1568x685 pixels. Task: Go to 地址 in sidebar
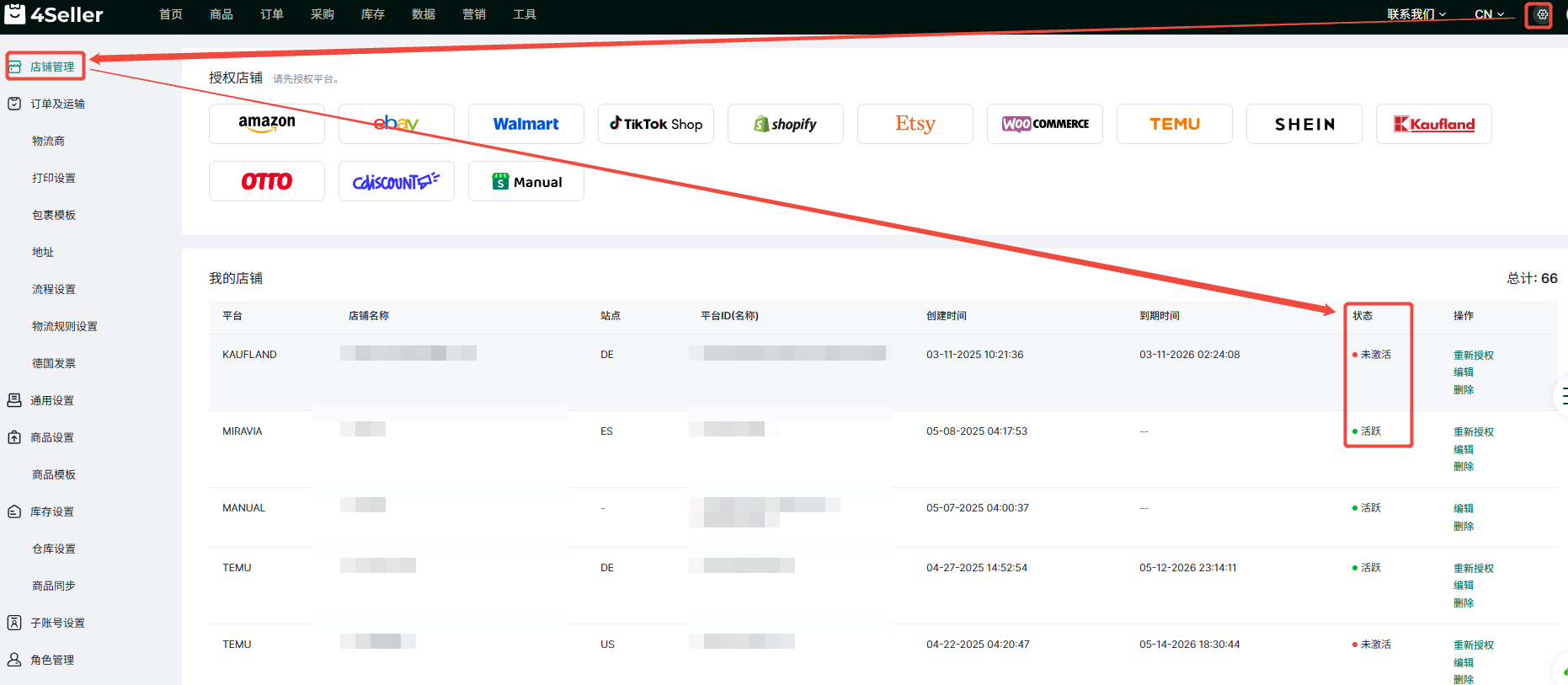coord(43,252)
